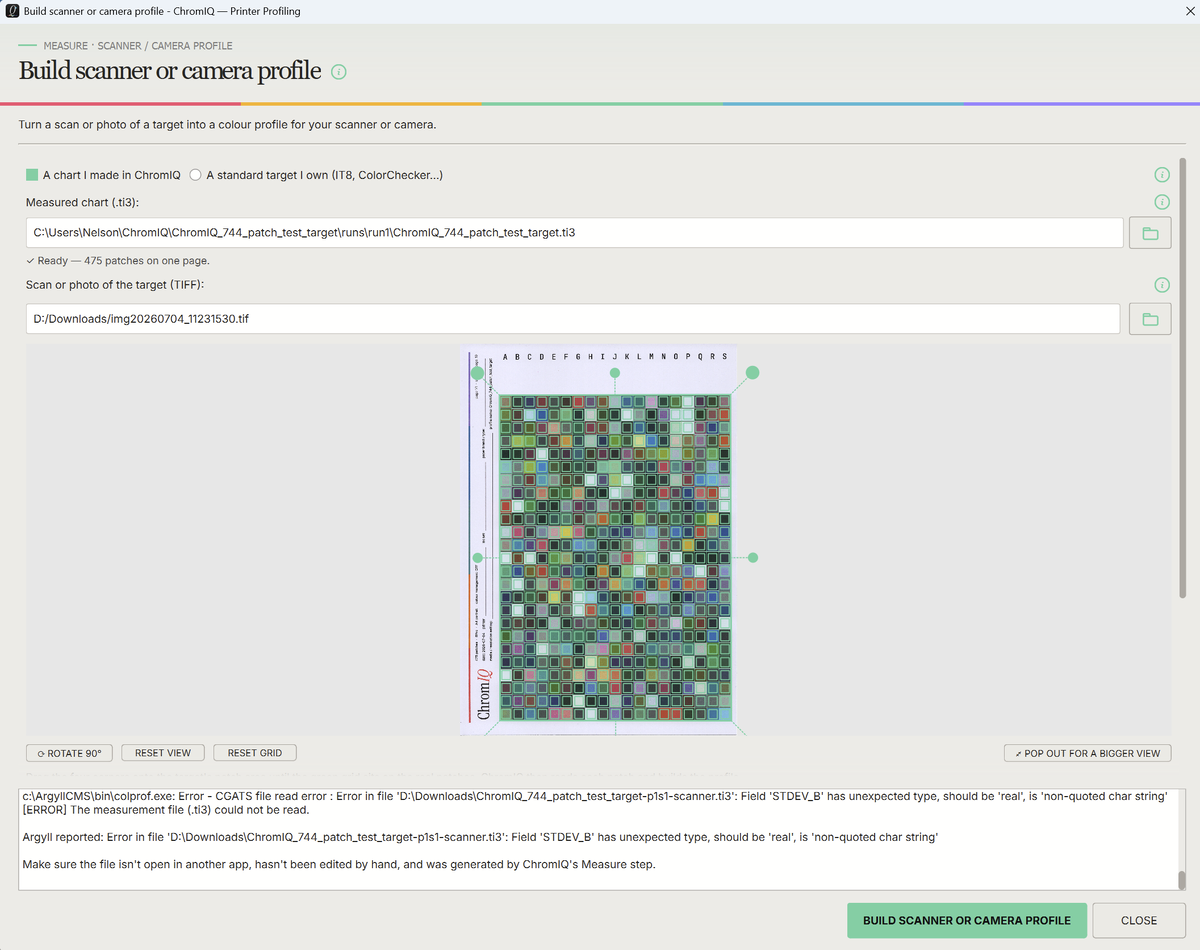Image resolution: width=1200 pixels, height=950 pixels.
Task: Browse folder for the measured .ti3 chart
Action: pos(1150,233)
